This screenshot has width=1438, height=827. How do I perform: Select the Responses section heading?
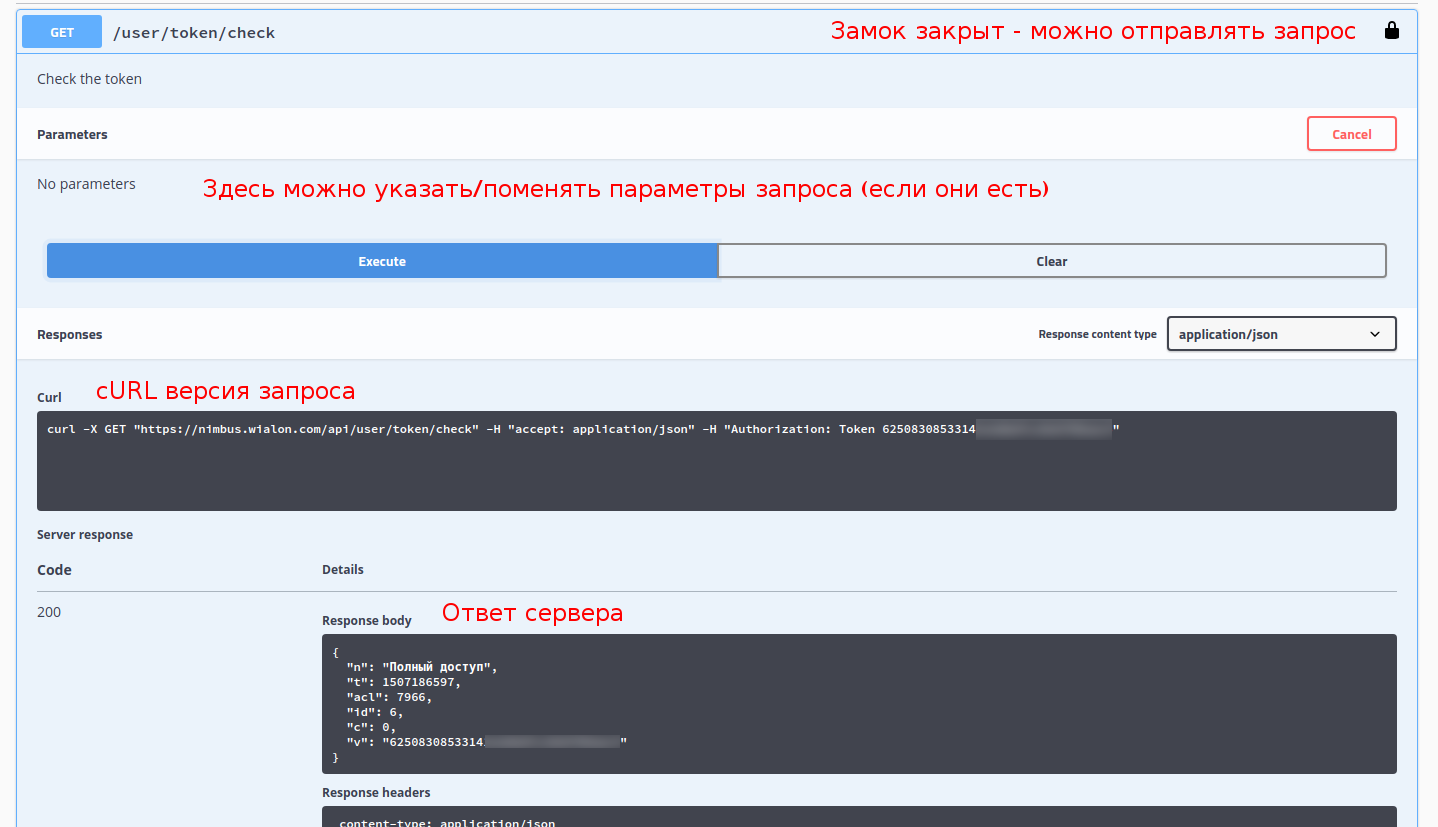click(x=70, y=335)
